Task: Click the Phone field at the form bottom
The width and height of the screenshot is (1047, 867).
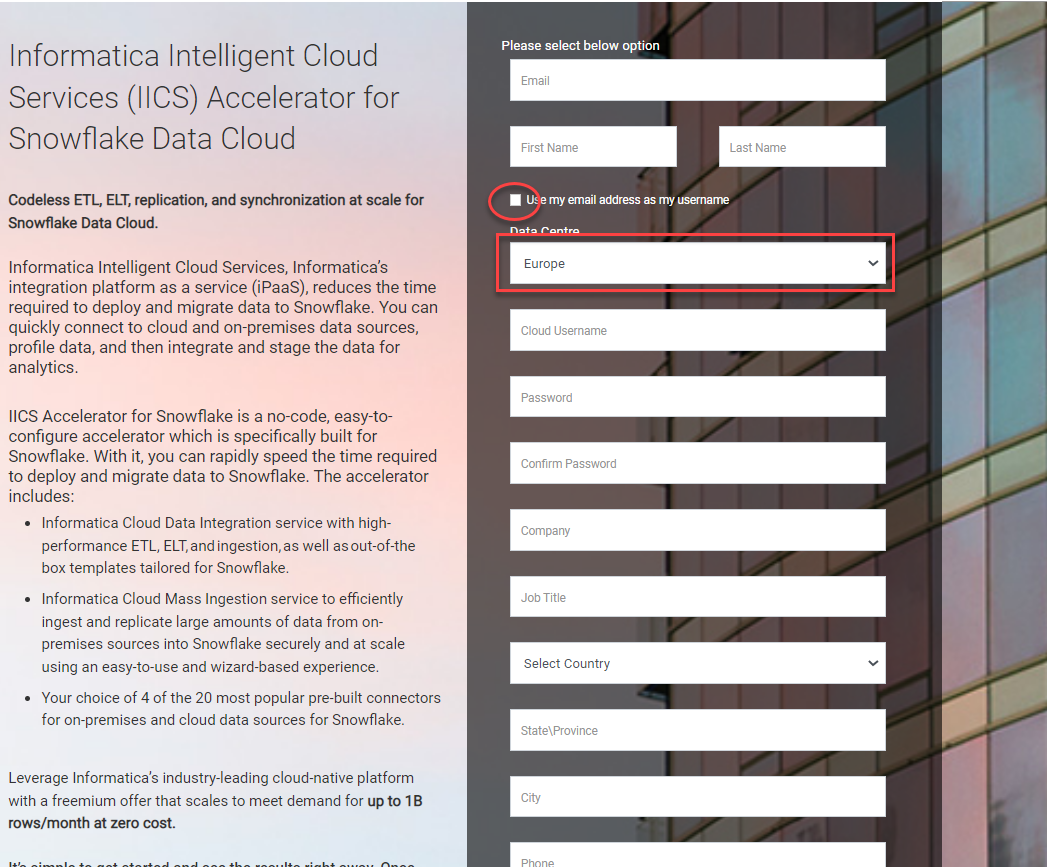Action: [697, 857]
